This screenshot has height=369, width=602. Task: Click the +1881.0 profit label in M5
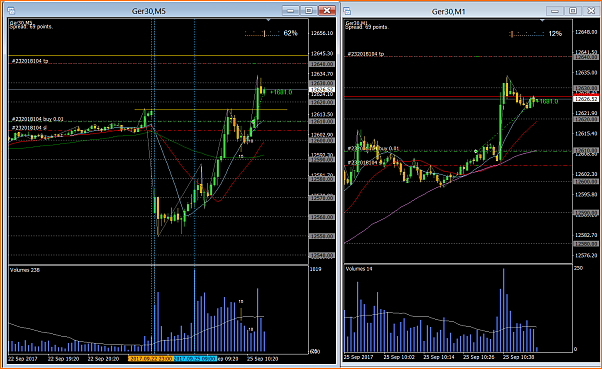[x=281, y=92]
